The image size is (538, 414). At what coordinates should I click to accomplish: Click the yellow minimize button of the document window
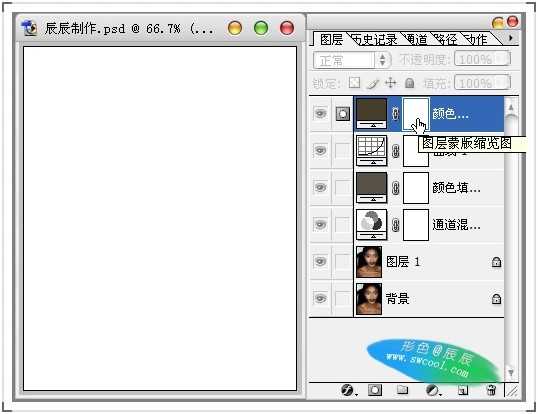pos(235,28)
